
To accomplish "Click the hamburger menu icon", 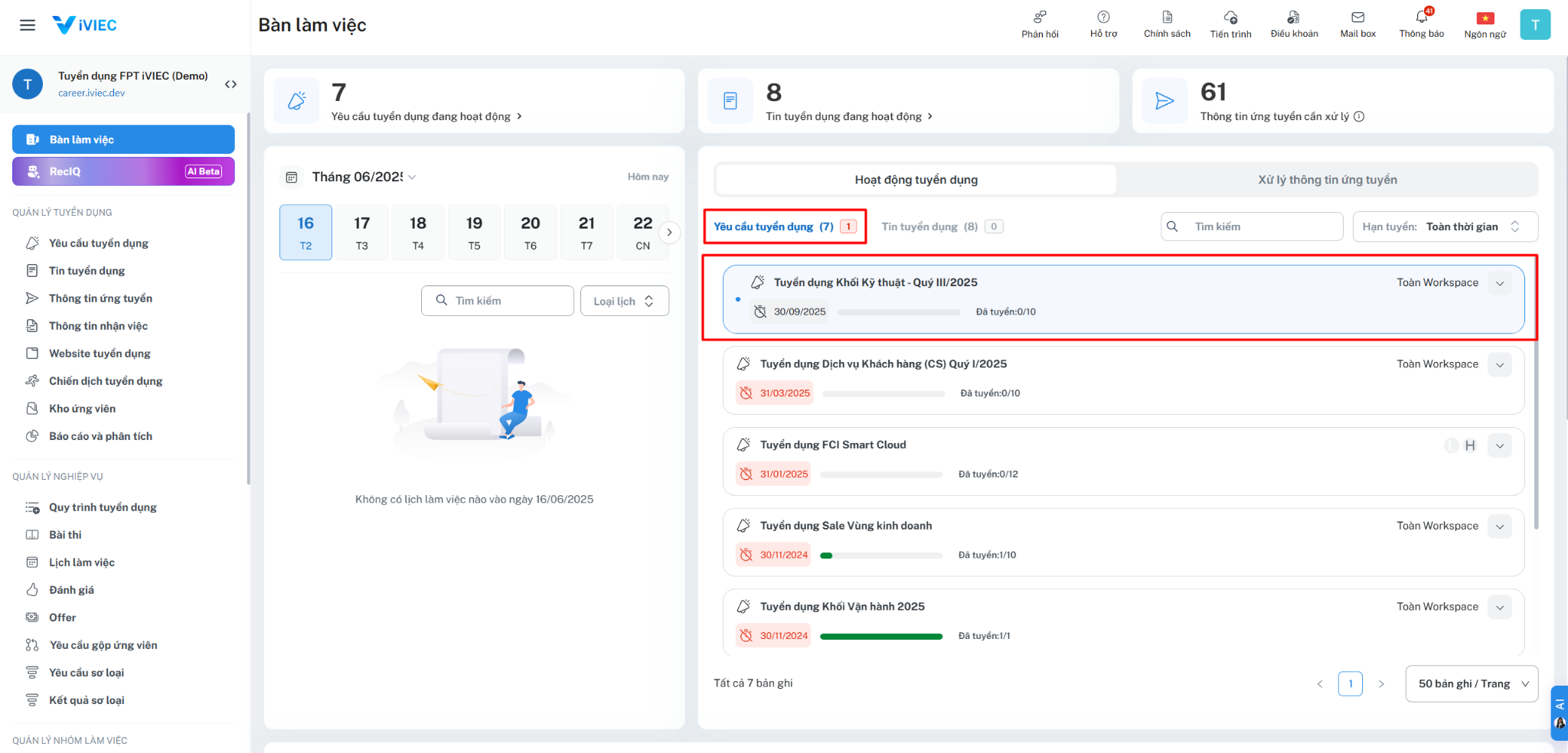I will 28,25.
